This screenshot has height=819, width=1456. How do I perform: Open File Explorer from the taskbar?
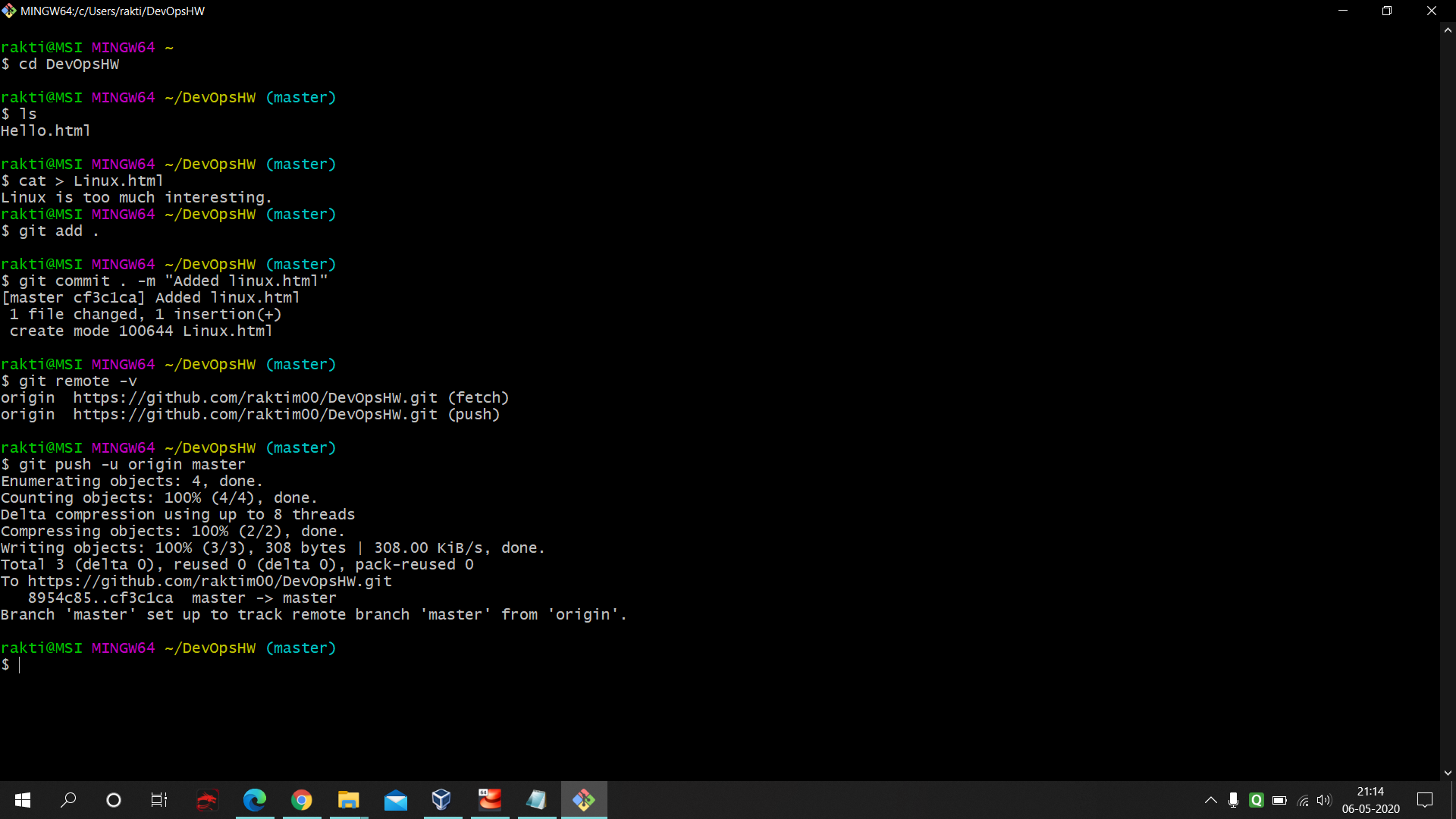coord(349,799)
